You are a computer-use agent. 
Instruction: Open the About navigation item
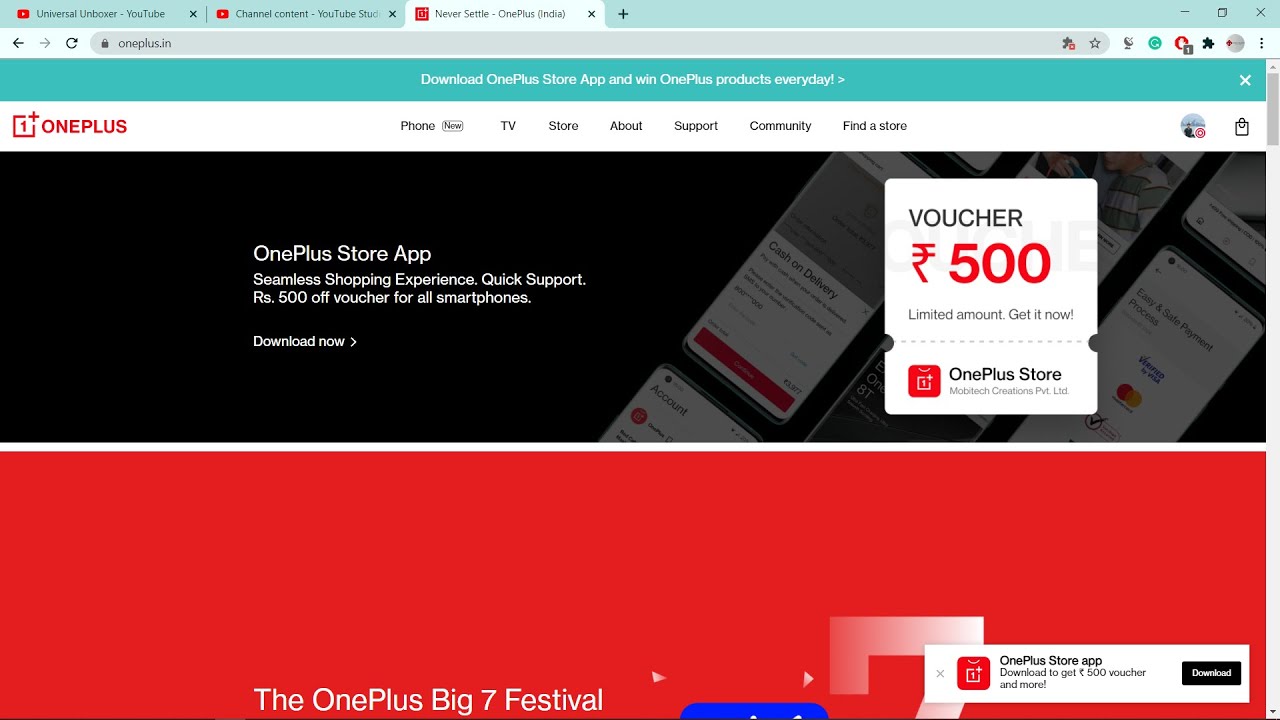(626, 126)
